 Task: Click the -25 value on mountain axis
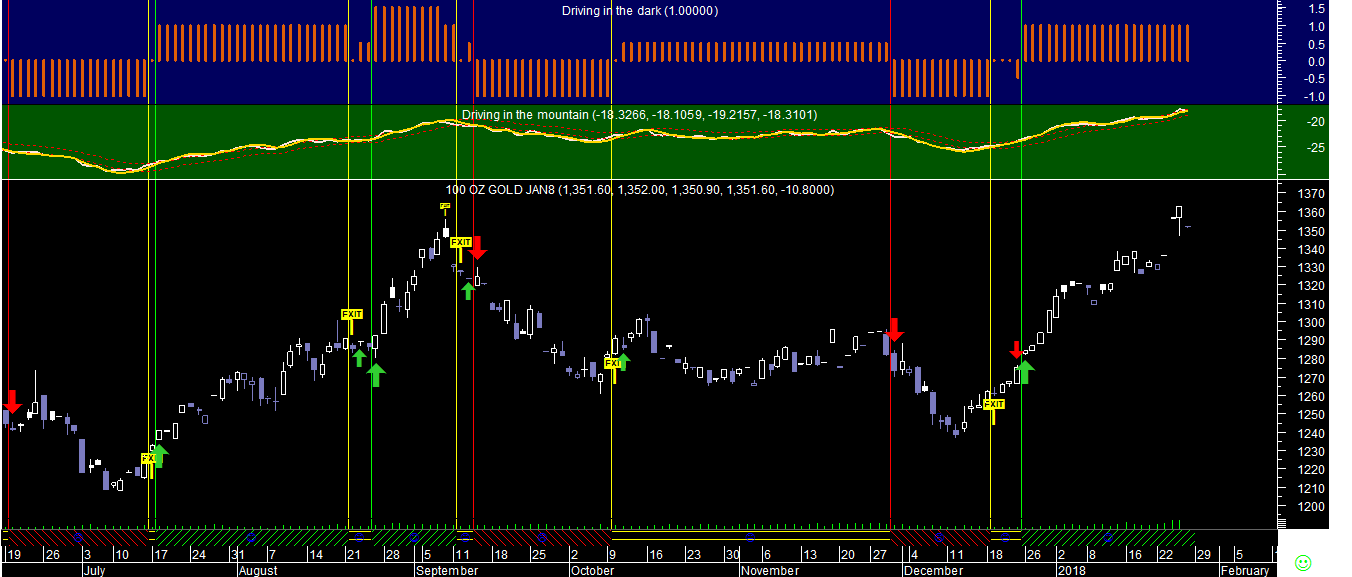pyautogui.click(x=1315, y=148)
